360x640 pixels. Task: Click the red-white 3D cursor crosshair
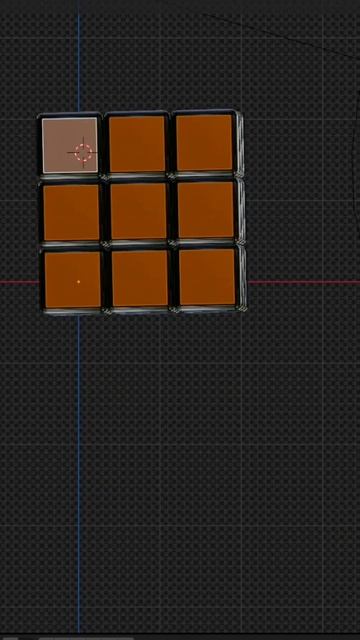[84, 152]
